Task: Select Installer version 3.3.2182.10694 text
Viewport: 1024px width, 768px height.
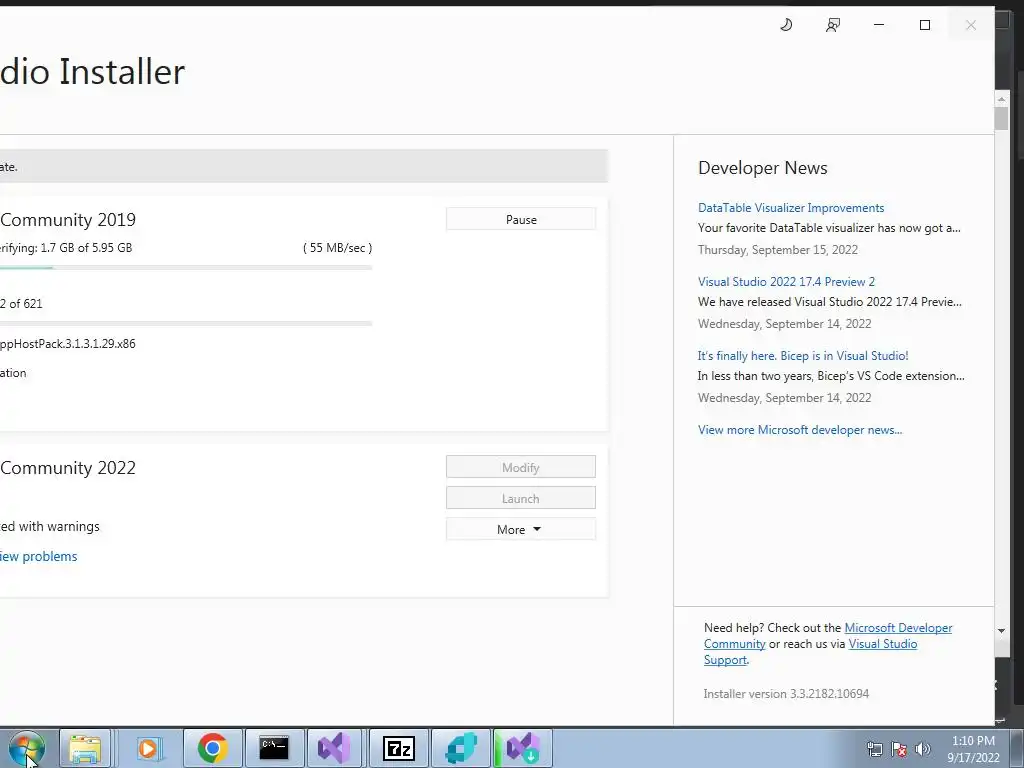Action: (x=786, y=694)
